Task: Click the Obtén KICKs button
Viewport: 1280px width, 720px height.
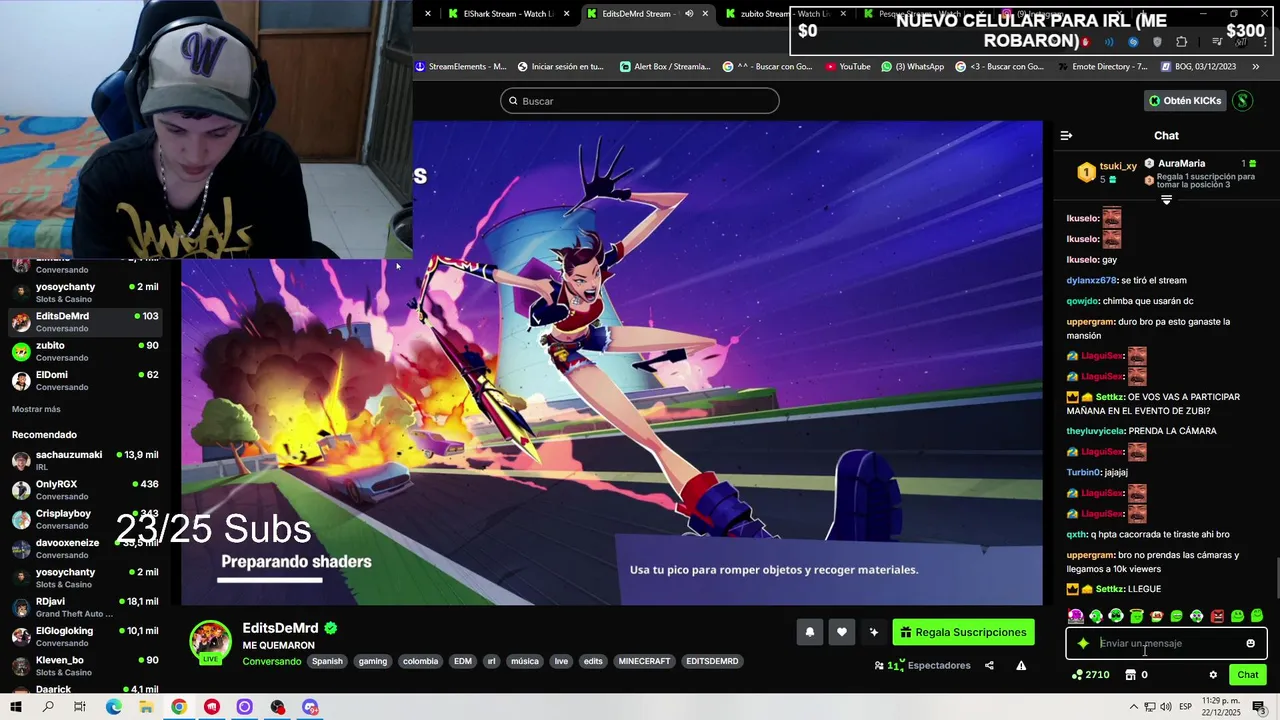Action: 1184,100
